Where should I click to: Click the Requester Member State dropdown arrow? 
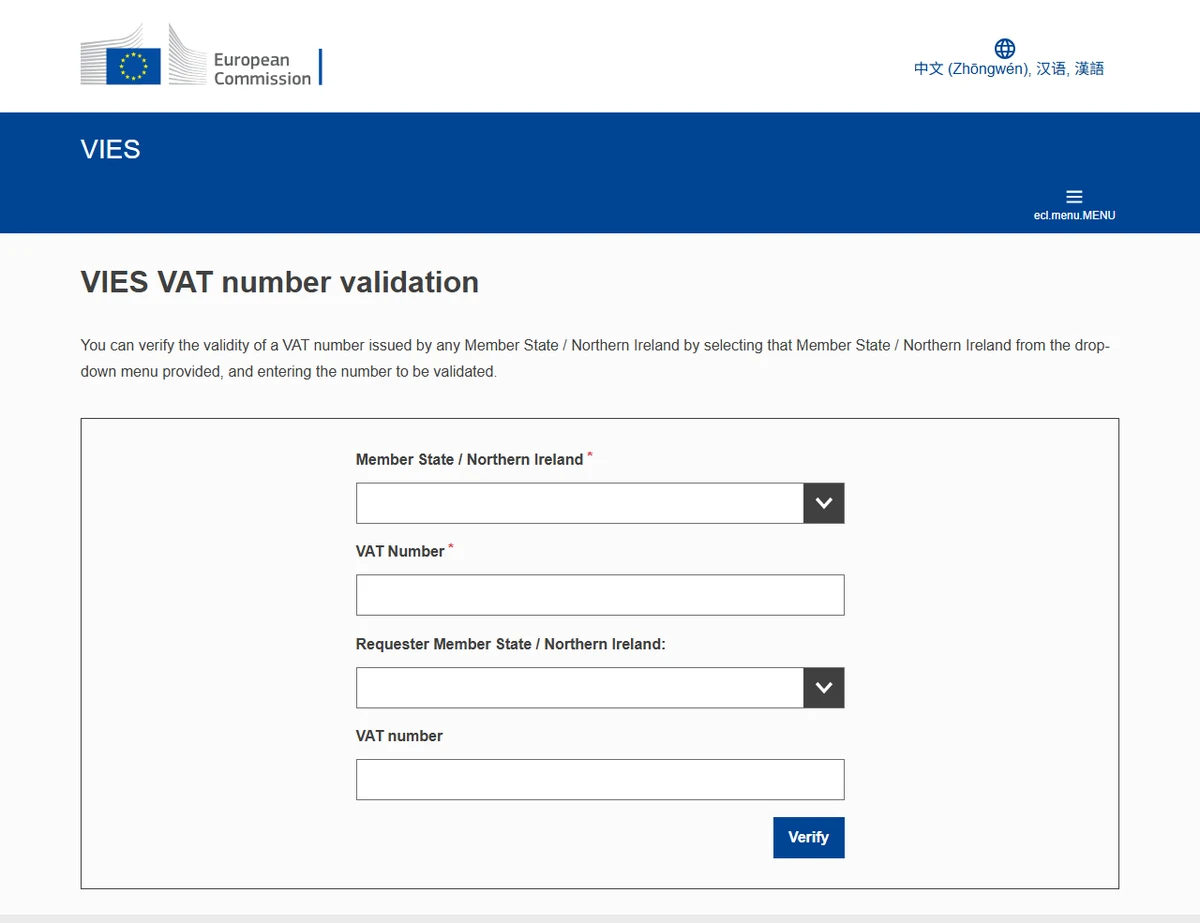coord(824,688)
